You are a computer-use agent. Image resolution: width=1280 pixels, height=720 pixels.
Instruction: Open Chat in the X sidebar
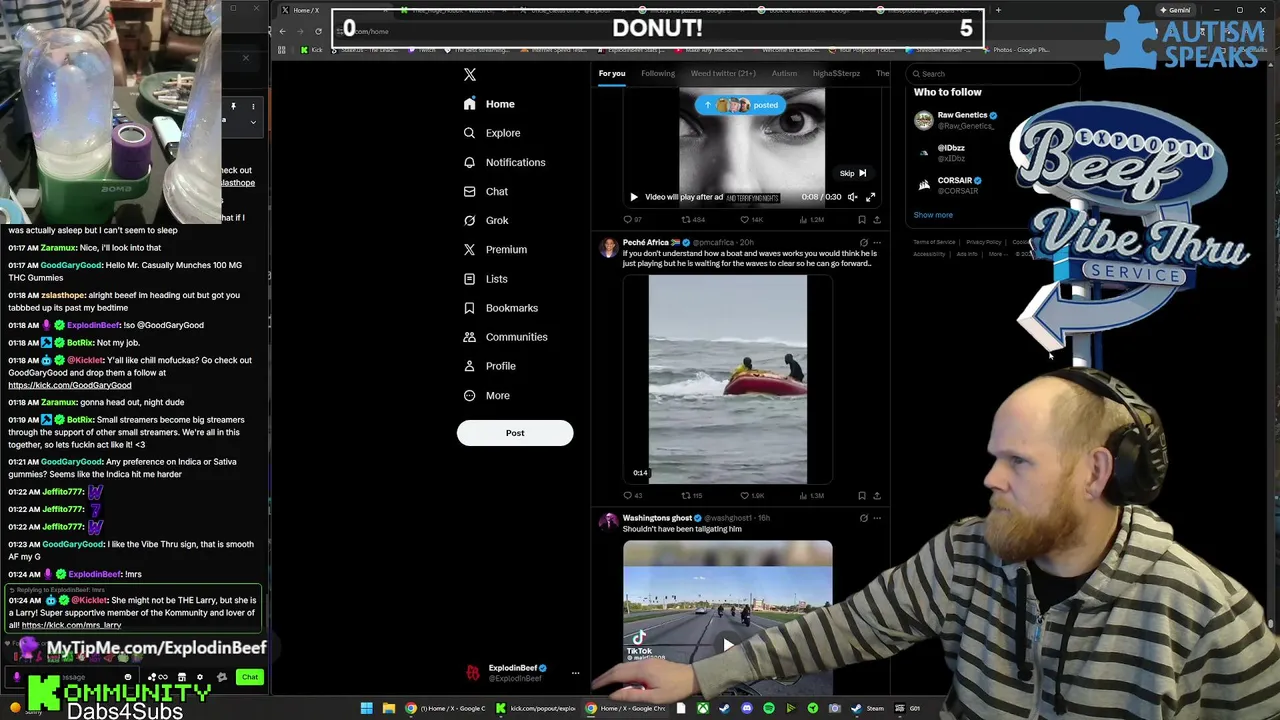(x=485, y=191)
